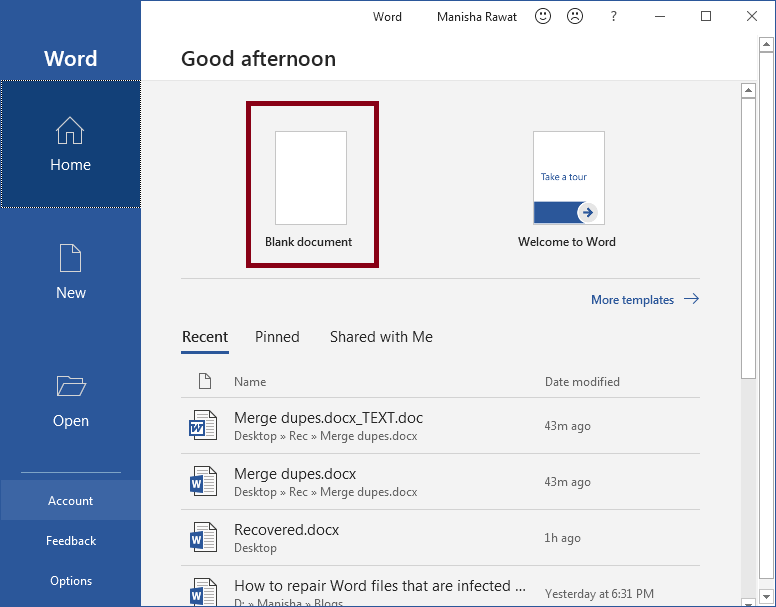Open the Feedback page
Image resolution: width=776 pixels, height=607 pixels.
pos(70,540)
